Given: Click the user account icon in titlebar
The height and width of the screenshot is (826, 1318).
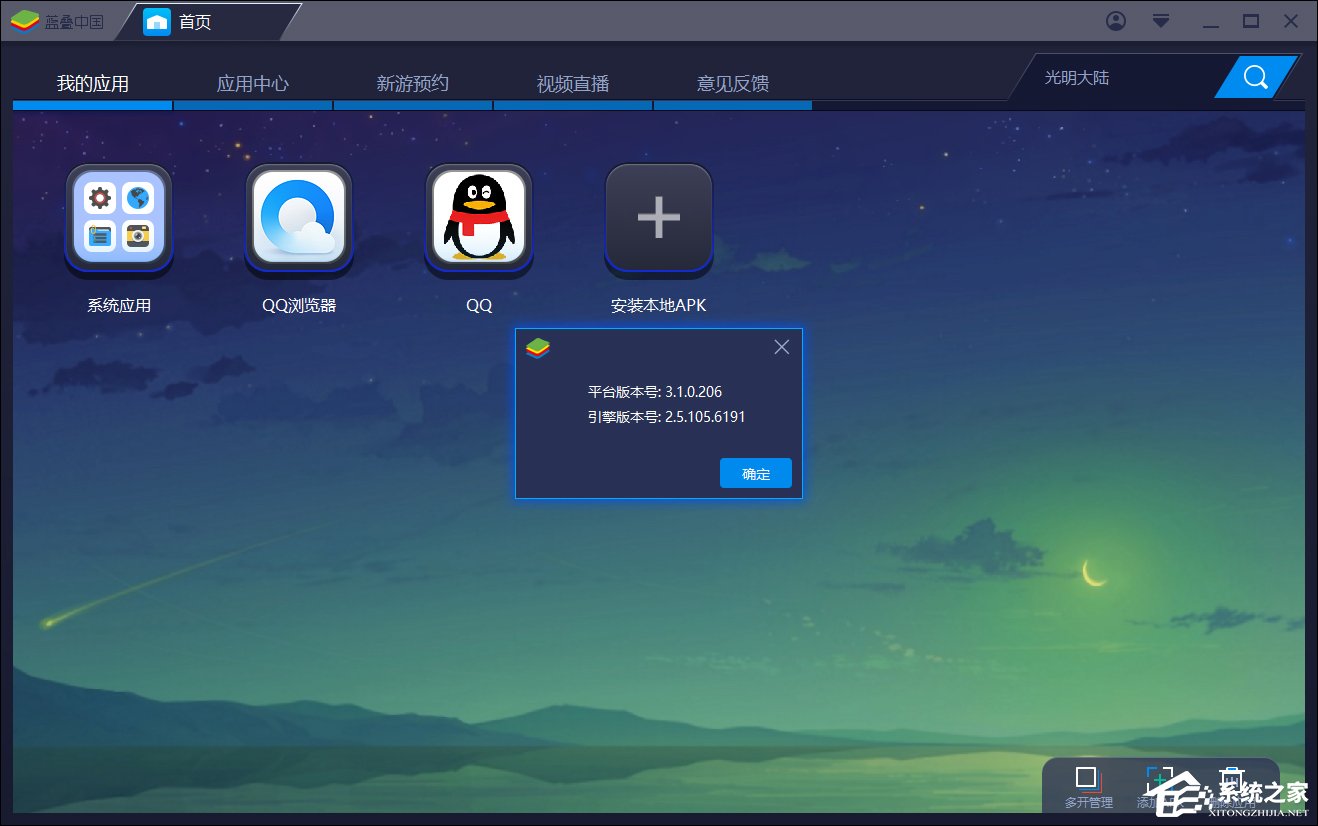Looking at the screenshot, I should click(1117, 20).
